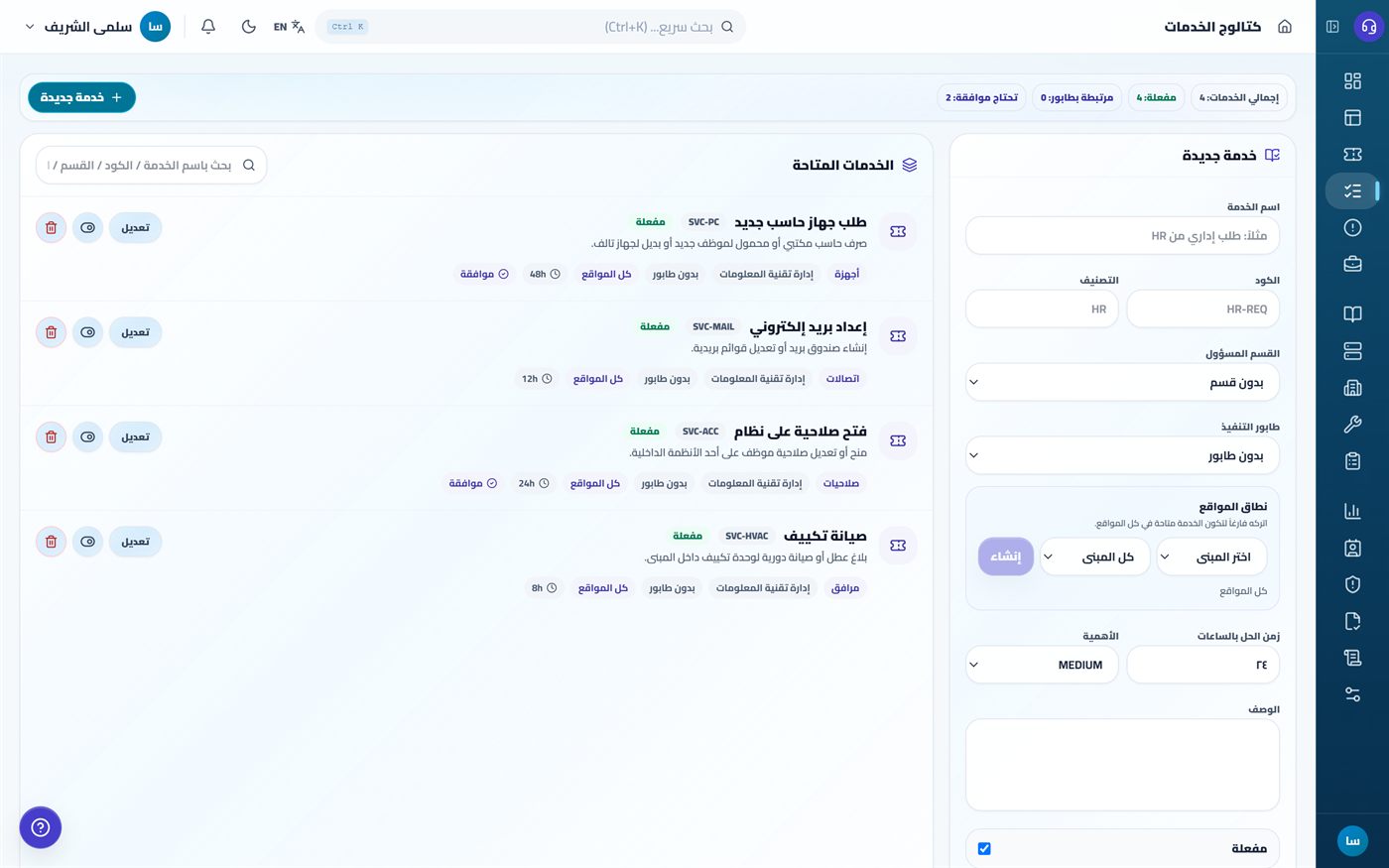Open the كل المبنى dropdown
This screenshot has height=868, width=1389.
[1094, 558]
